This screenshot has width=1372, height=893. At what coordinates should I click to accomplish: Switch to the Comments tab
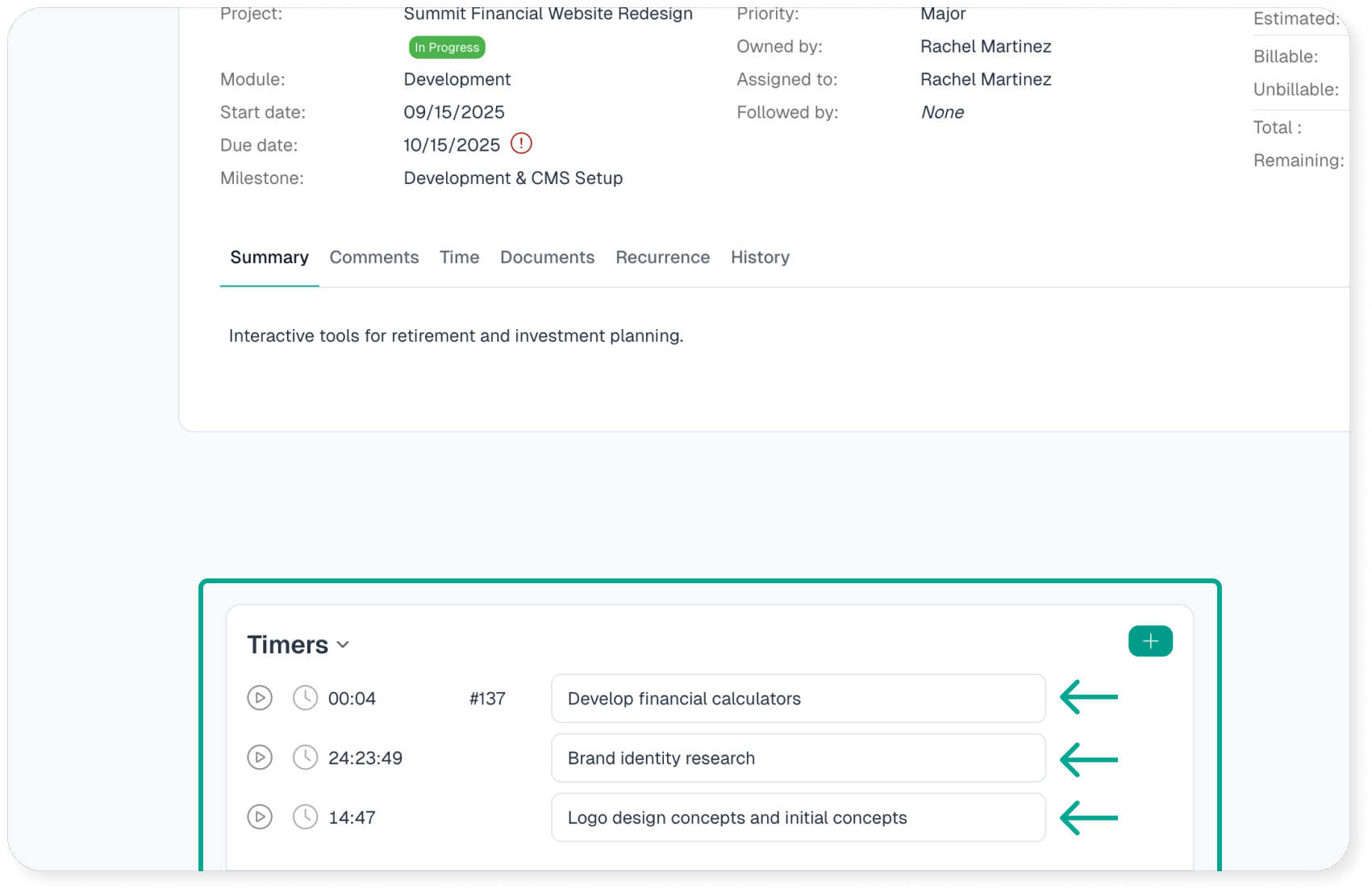[x=374, y=257]
